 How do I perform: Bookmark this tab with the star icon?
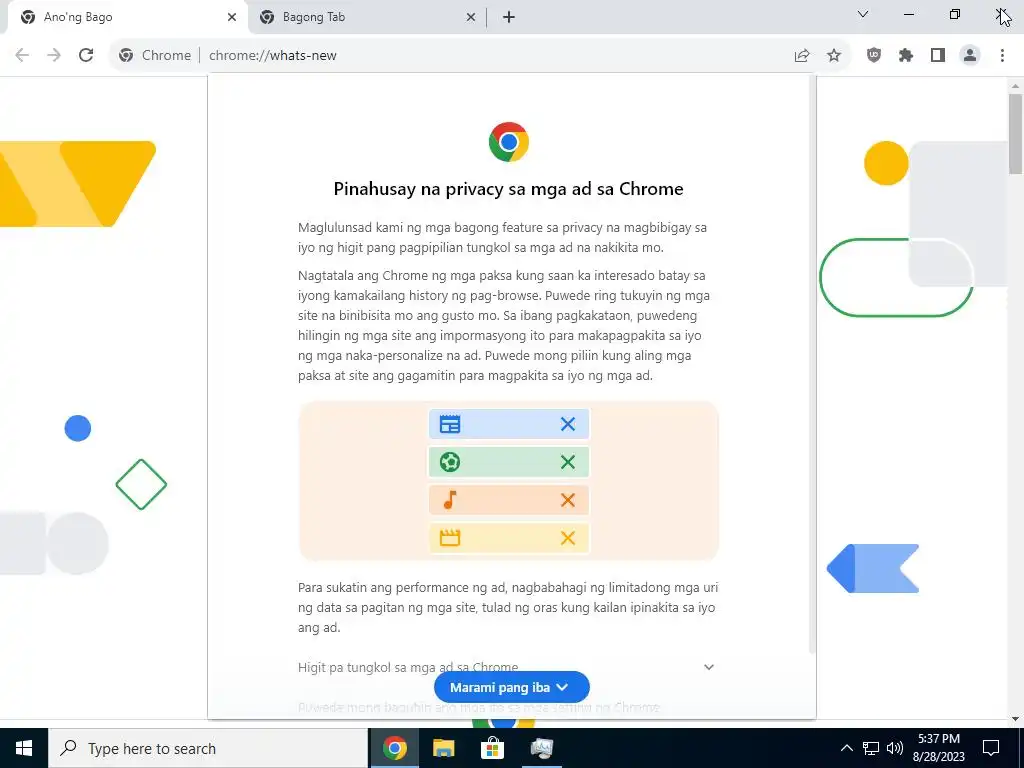pos(834,56)
